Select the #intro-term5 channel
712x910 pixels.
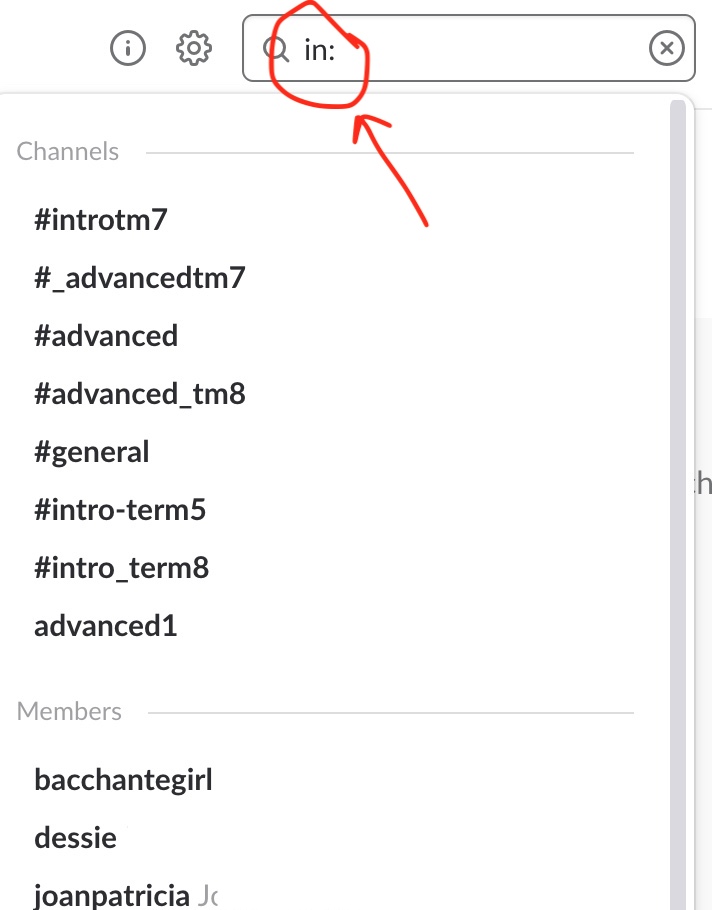[120, 510]
